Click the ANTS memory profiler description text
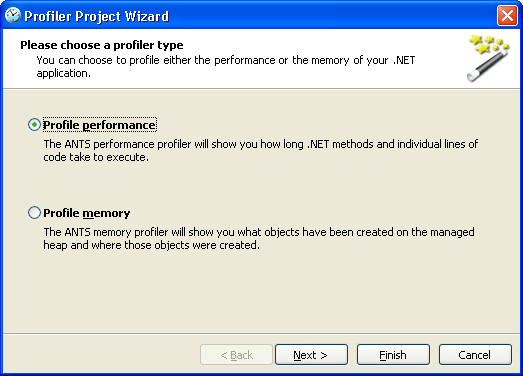Image resolution: width=523 pixels, height=376 pixels. point(259,239)
